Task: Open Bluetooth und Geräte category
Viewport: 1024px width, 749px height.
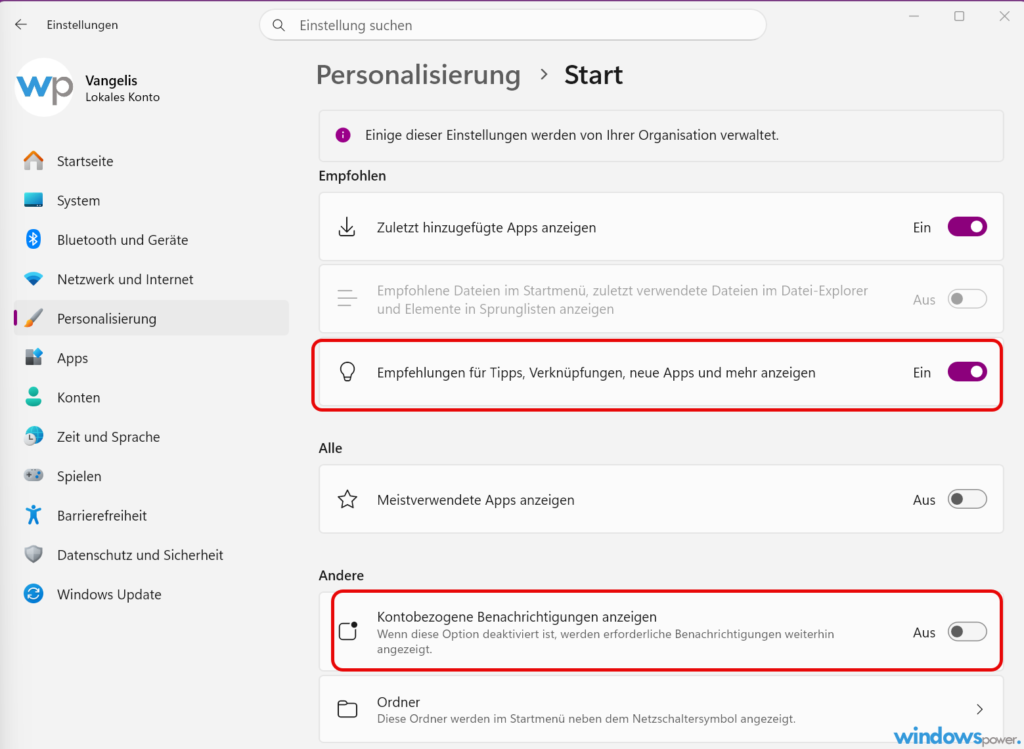Action: click(151, 240)
